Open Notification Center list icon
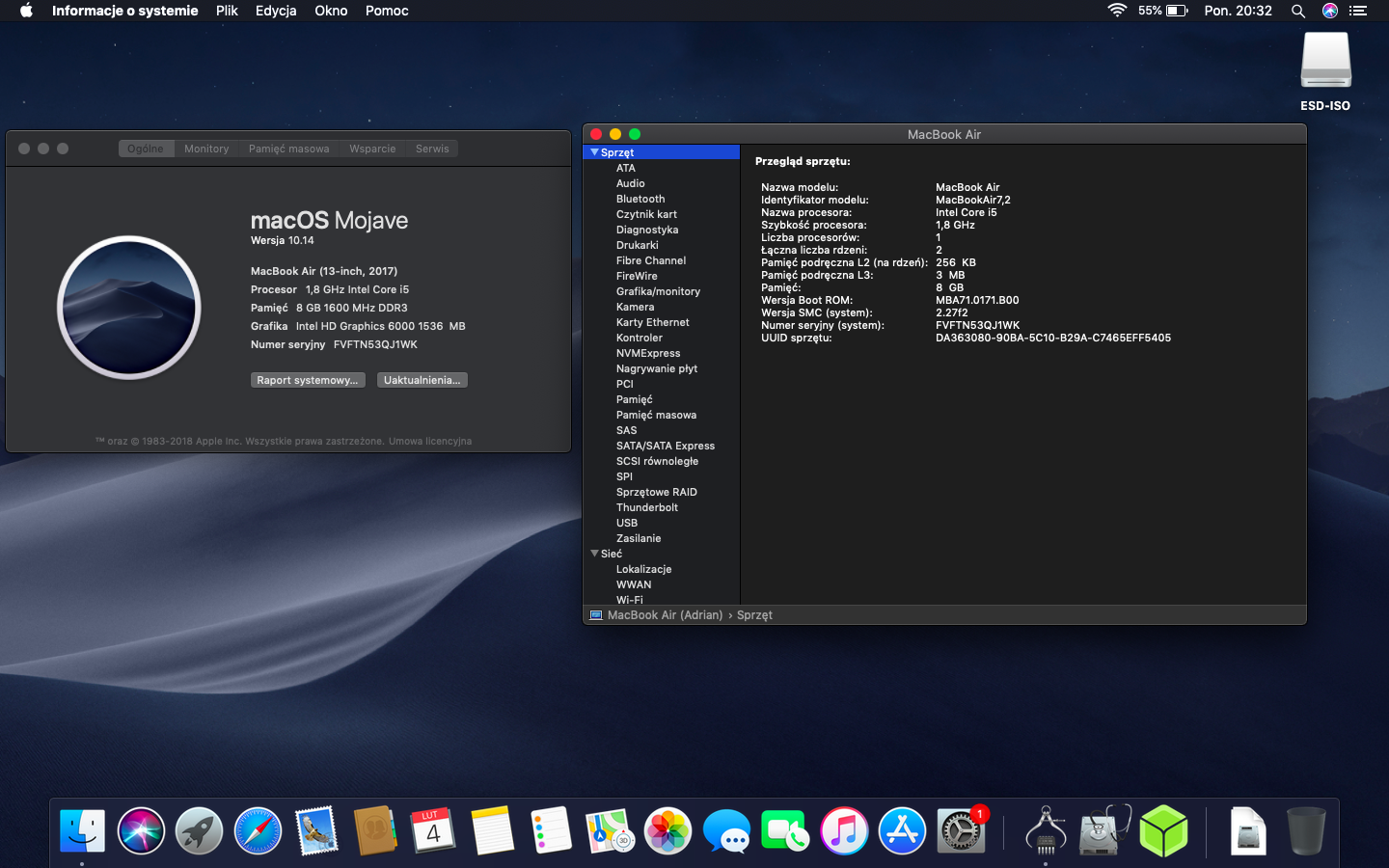 [x=1358, y=11]
